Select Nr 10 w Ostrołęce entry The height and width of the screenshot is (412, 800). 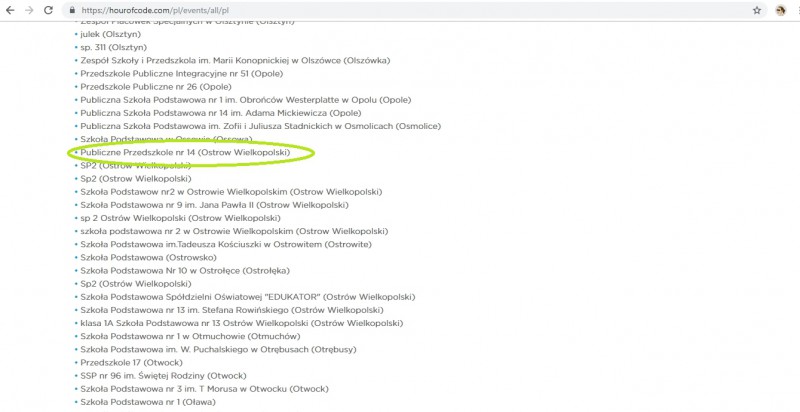coord(185,271)
